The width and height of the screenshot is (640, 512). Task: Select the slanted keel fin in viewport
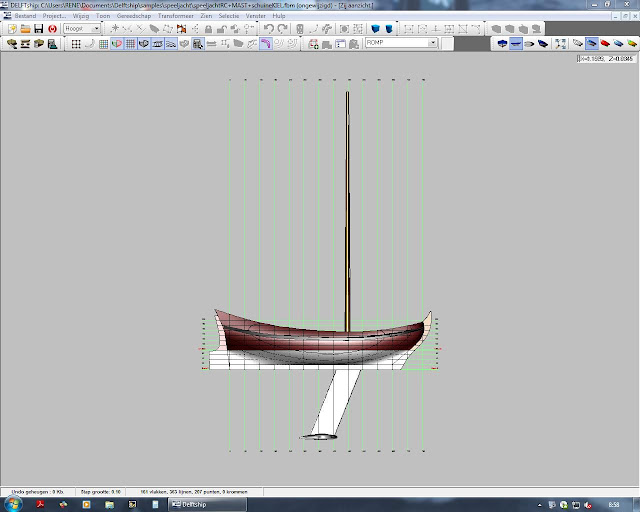[x=336, y=402]
